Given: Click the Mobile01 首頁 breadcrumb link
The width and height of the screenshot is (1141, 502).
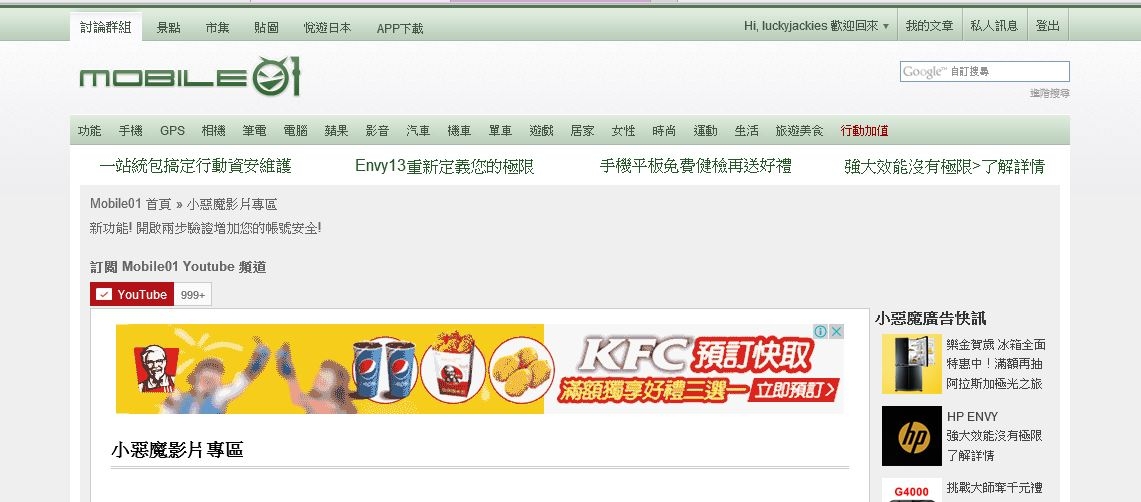Looking at the screenshot, I should [130, 204].
